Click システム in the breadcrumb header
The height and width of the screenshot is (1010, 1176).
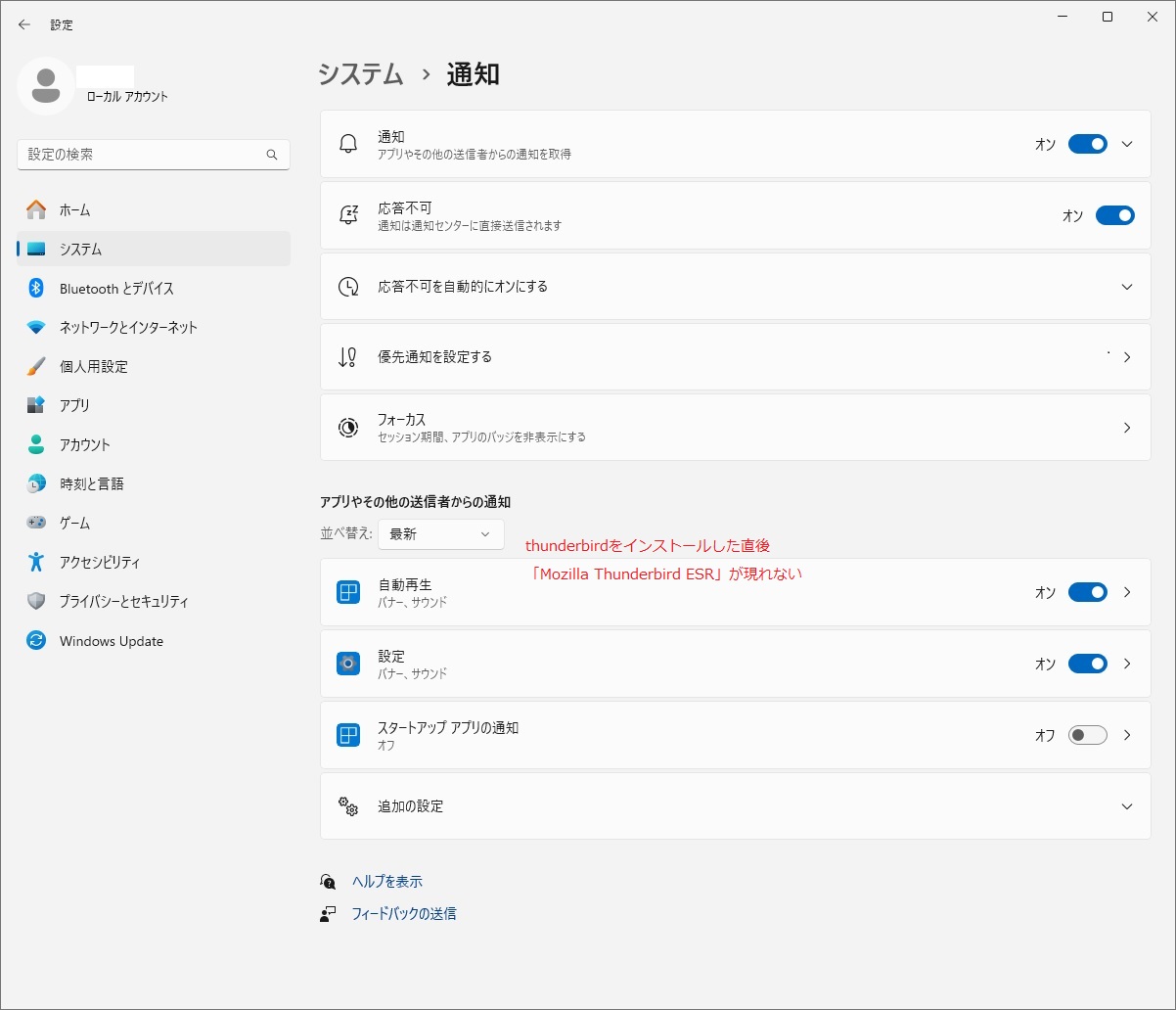360,74
